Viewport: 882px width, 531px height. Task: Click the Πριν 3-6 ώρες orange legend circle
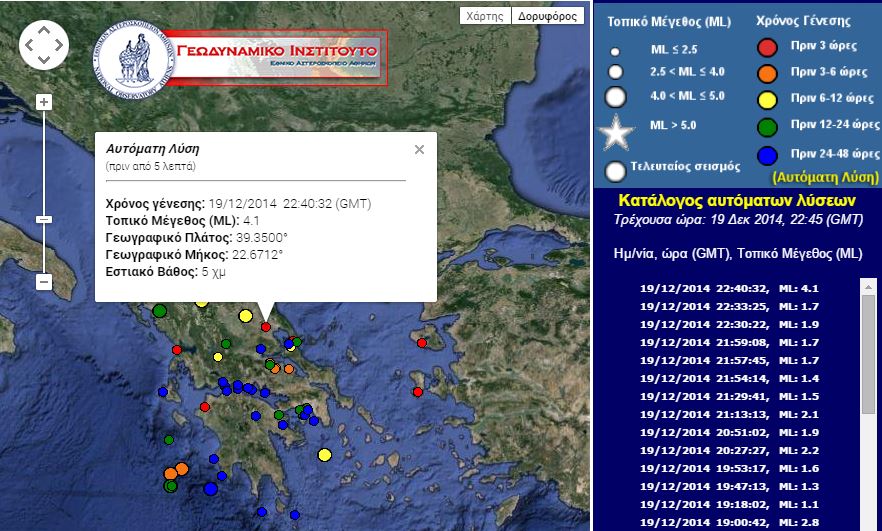(767, 74)
